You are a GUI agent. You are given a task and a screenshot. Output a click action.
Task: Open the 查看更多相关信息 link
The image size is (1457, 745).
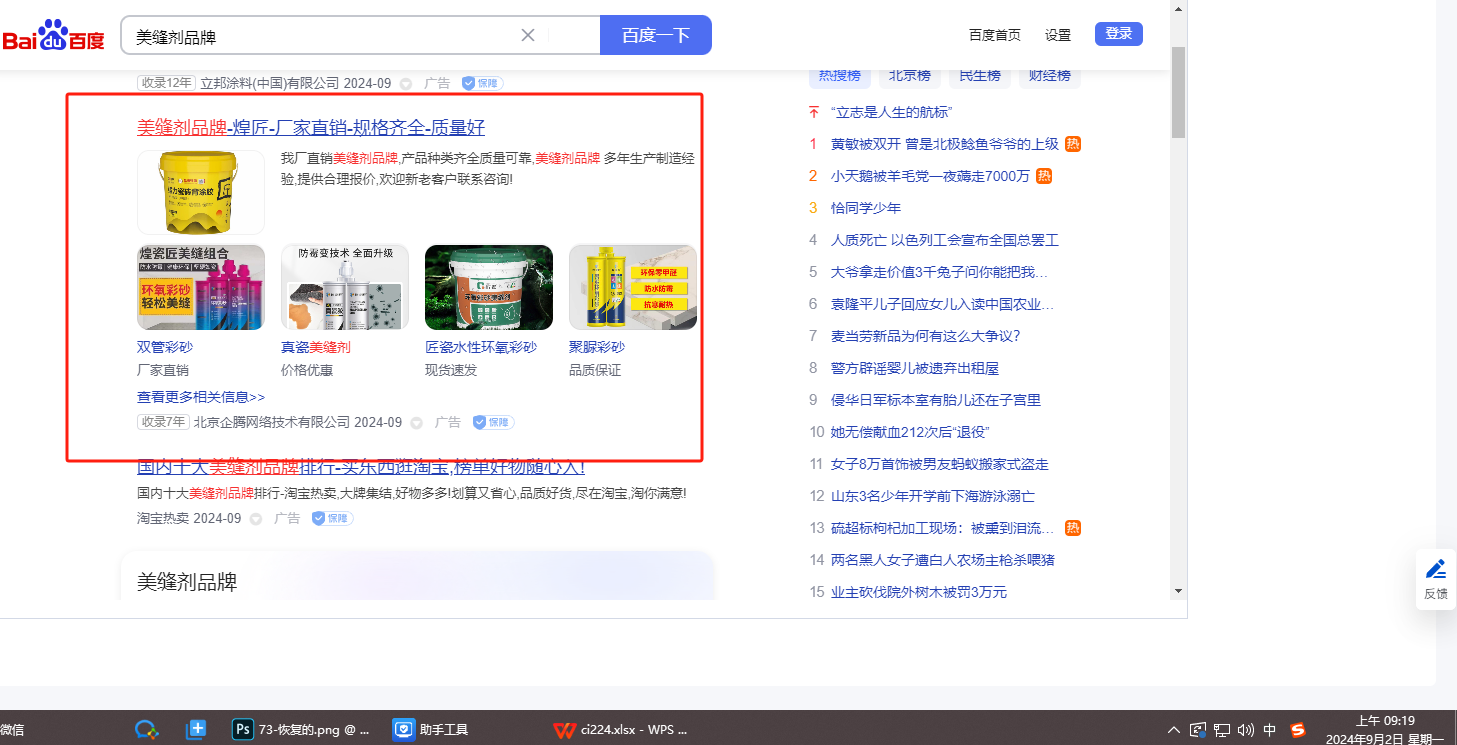click(200, 397)
